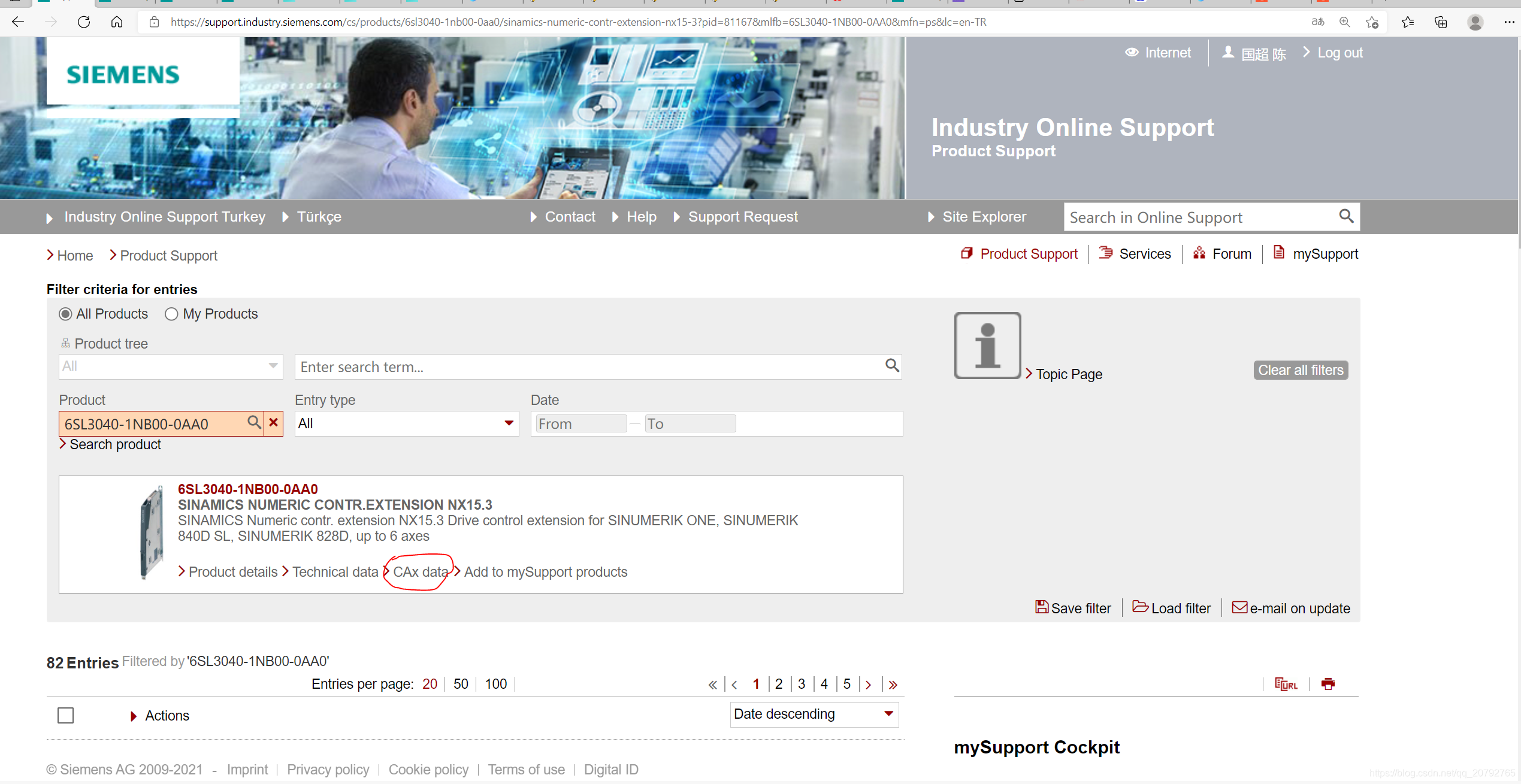Open the Entry type dropdown
The width and height of the screenshot is (1521, 784).
[x=407, y=423]
